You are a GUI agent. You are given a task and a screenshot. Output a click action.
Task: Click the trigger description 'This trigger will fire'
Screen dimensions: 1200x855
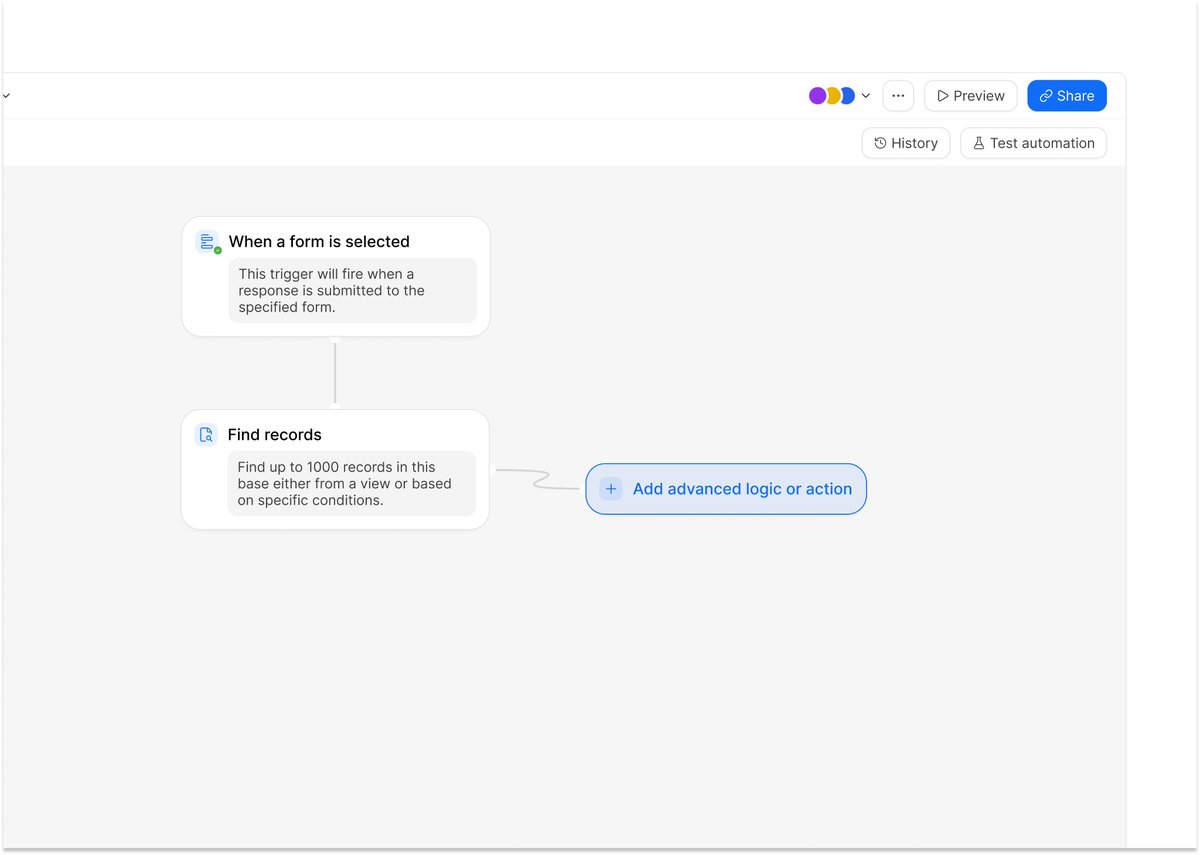coord(353,291)
